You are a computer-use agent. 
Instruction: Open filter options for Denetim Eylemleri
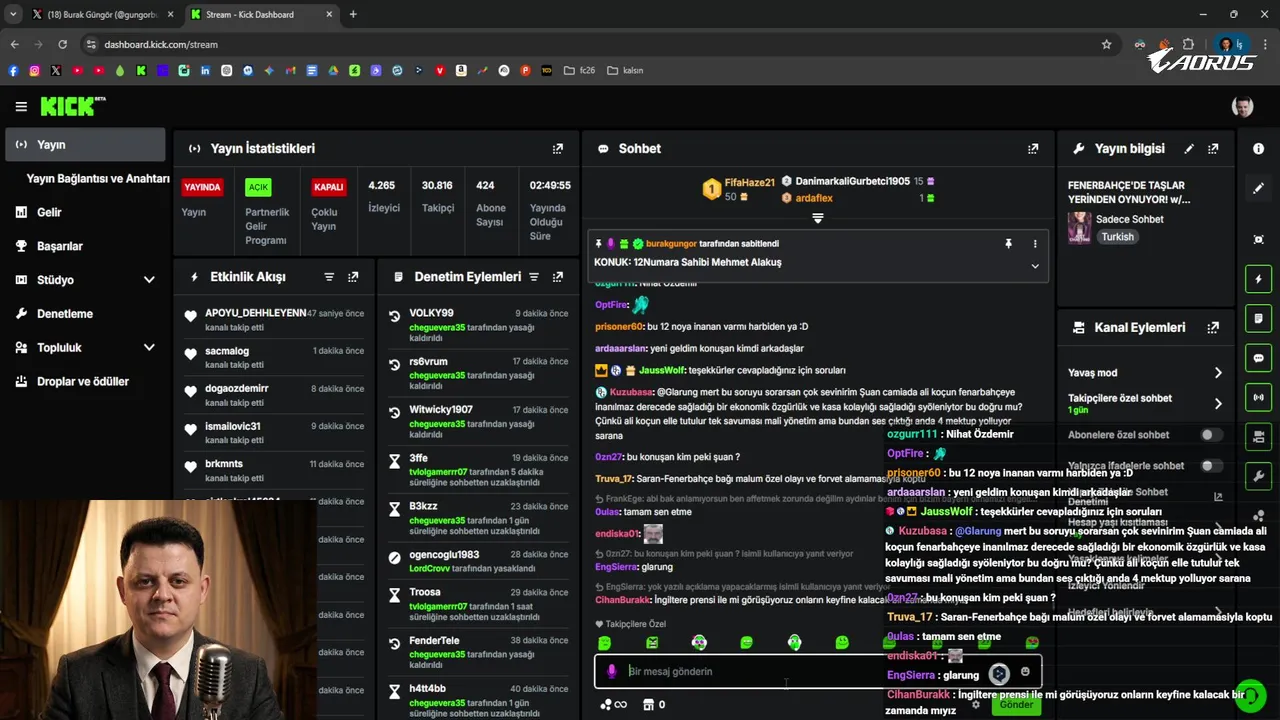(534, 277)
